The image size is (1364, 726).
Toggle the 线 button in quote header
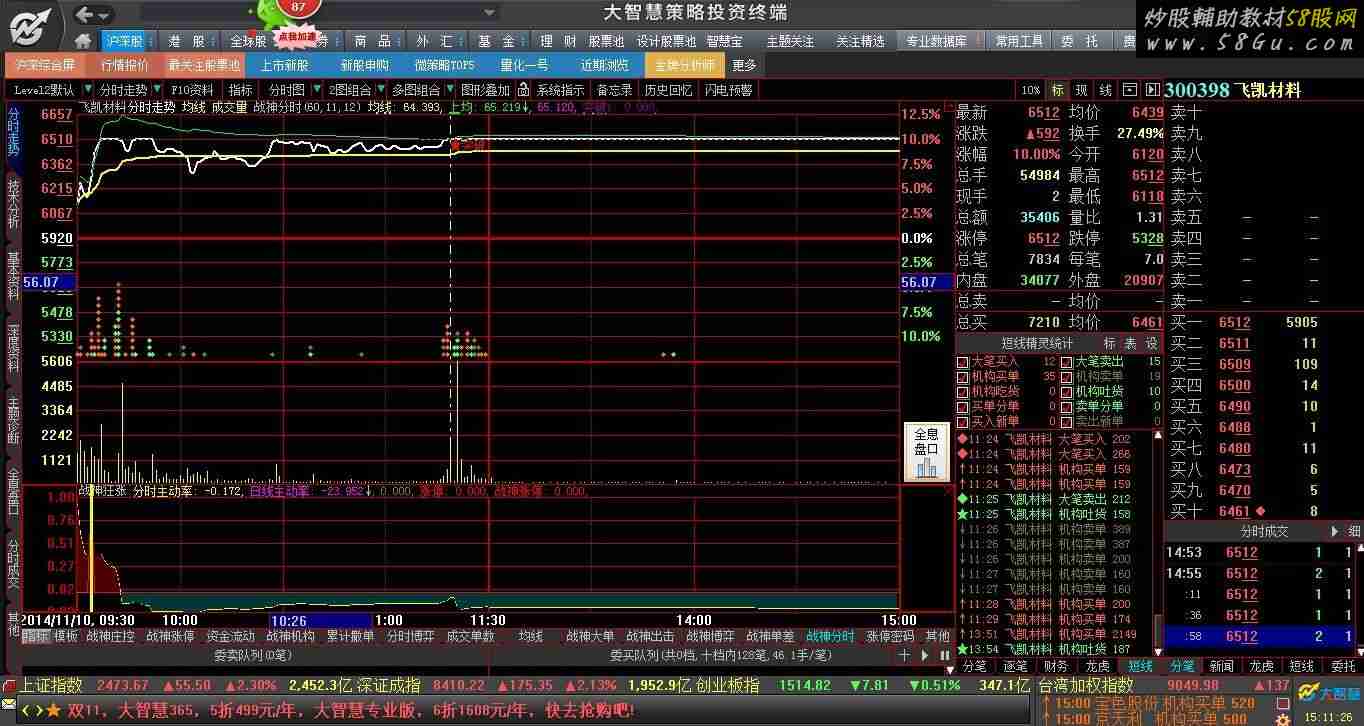1105,90
